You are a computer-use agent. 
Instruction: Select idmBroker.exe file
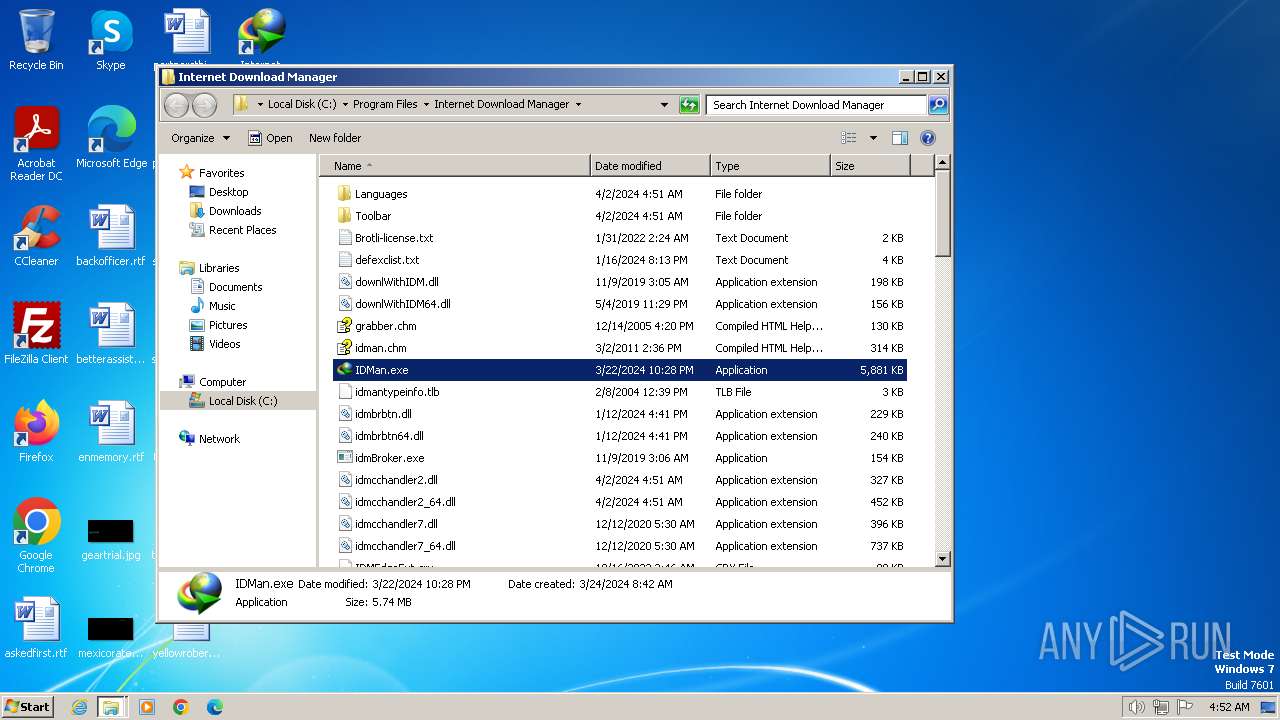619,458
